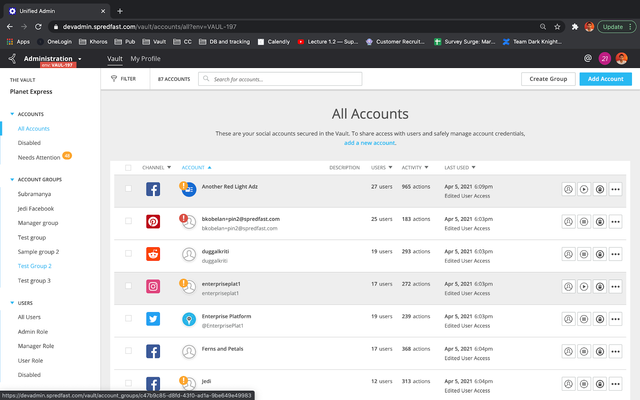Click lock icon for Another Red Light Adz
Image resolution: width=640 pixels, height=400 pixels.
click(600, 189)
